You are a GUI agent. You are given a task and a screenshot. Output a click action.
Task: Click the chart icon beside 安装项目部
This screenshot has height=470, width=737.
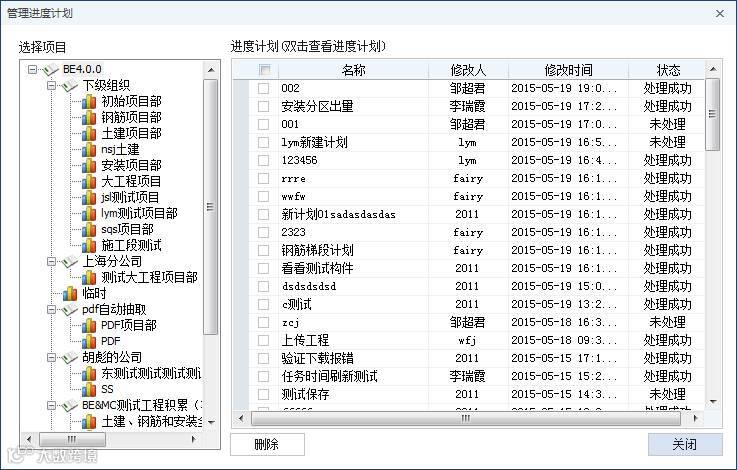pyautogui.click(x=89, y=165)
